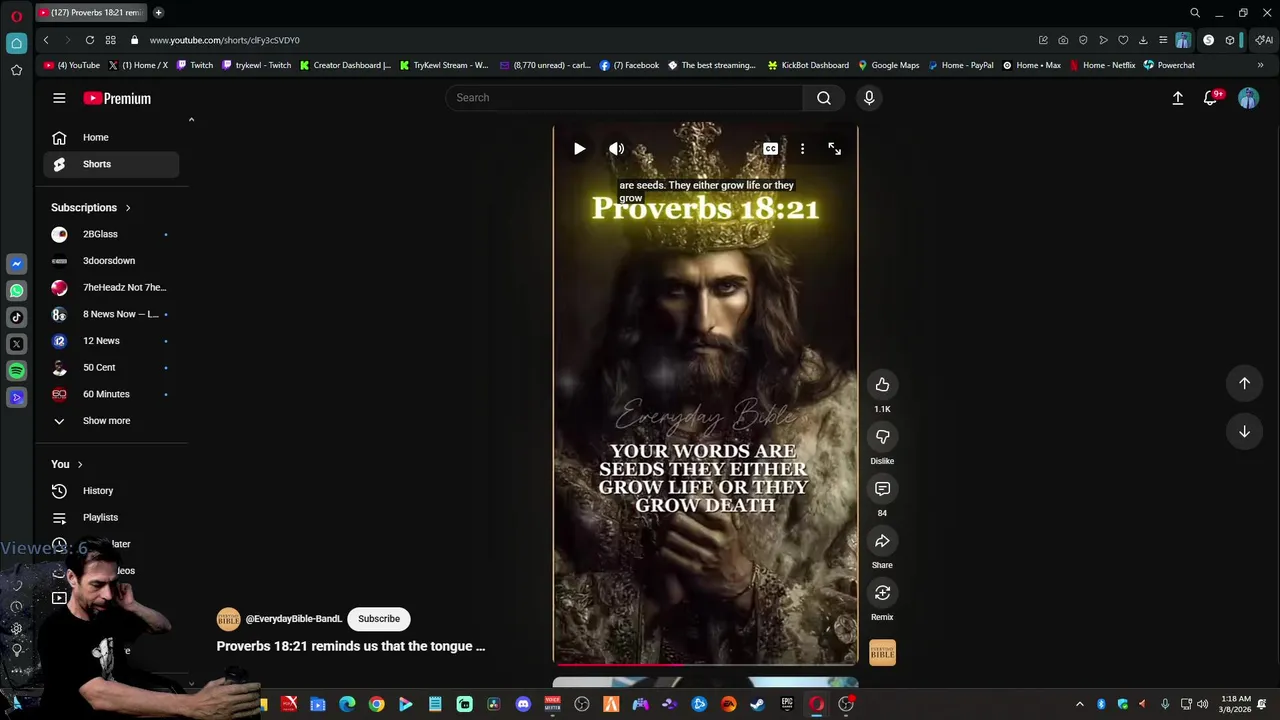Viewport: 1280px width, 720px height.
Task: Select the Proverbs 18:21 browser tab
Action: [89, 13]
